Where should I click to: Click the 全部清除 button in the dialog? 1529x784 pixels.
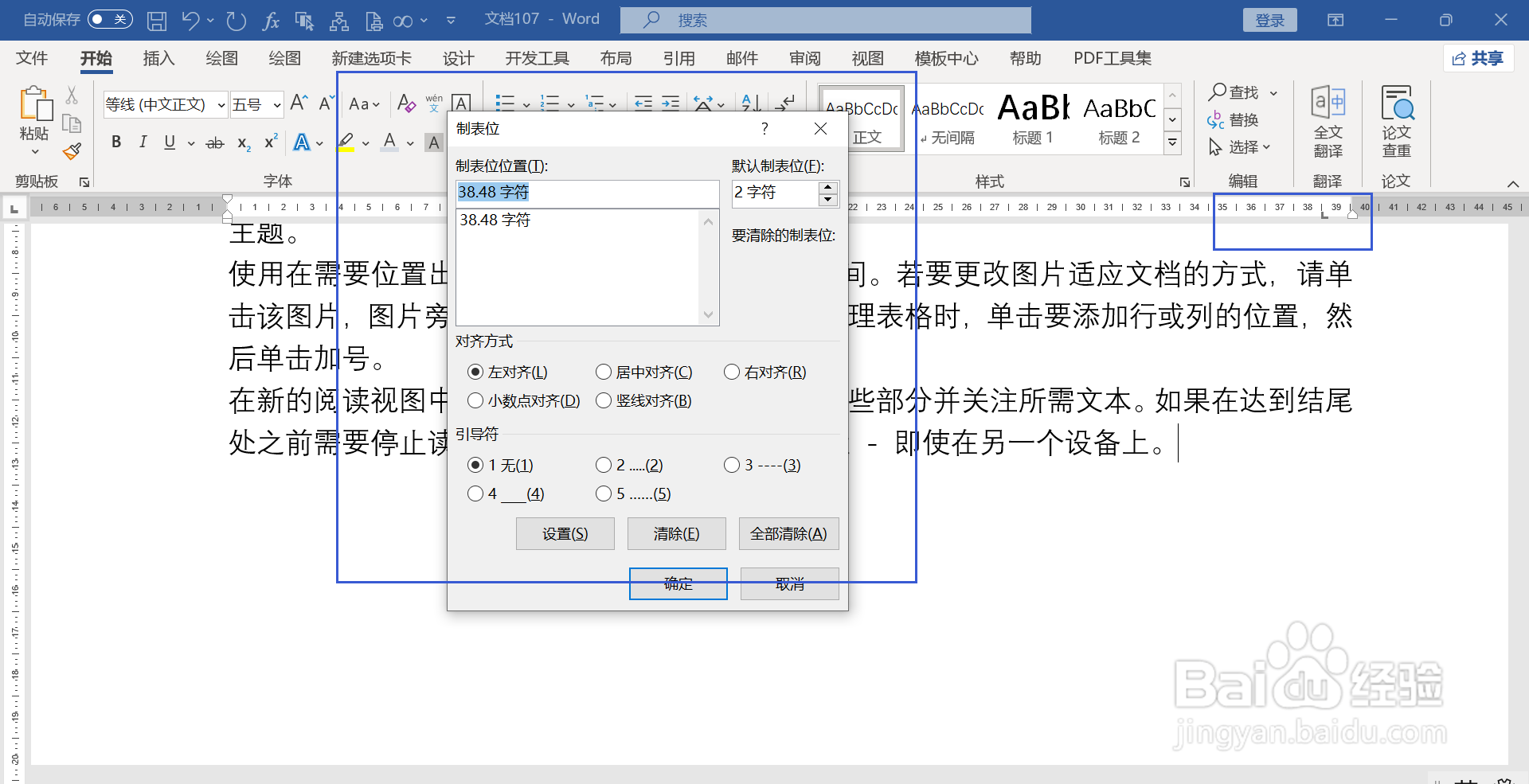pos(788,533)
